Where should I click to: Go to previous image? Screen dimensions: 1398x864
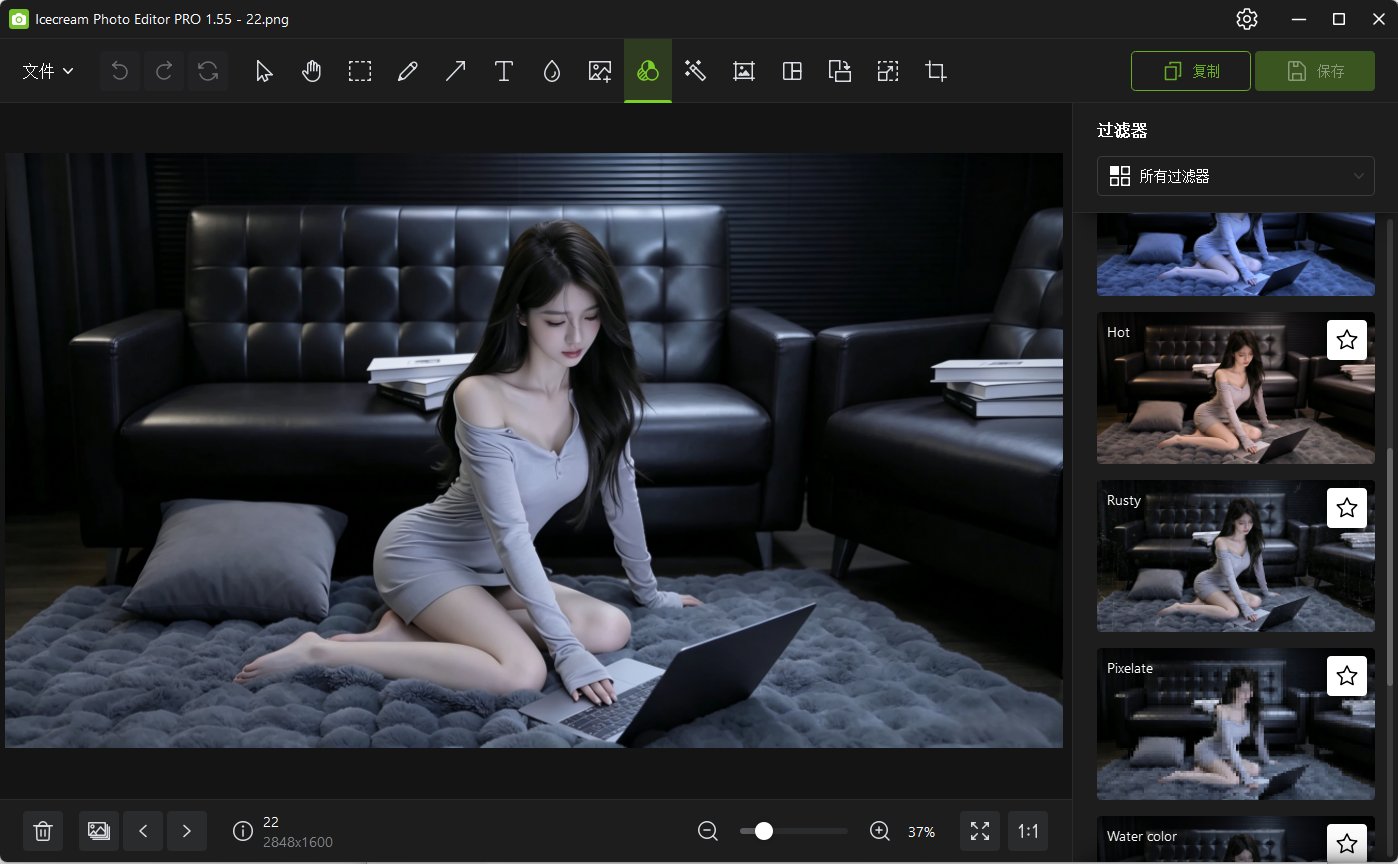(x=143, y=831)
